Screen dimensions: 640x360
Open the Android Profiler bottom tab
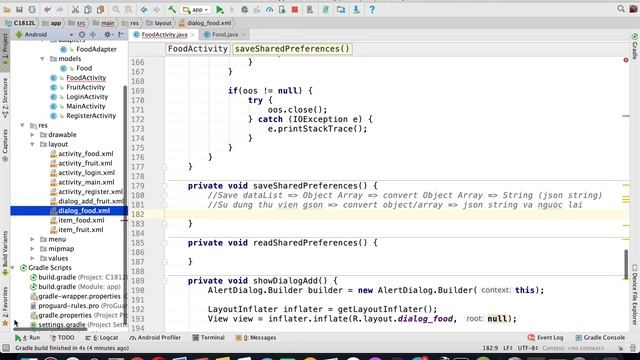155,338
